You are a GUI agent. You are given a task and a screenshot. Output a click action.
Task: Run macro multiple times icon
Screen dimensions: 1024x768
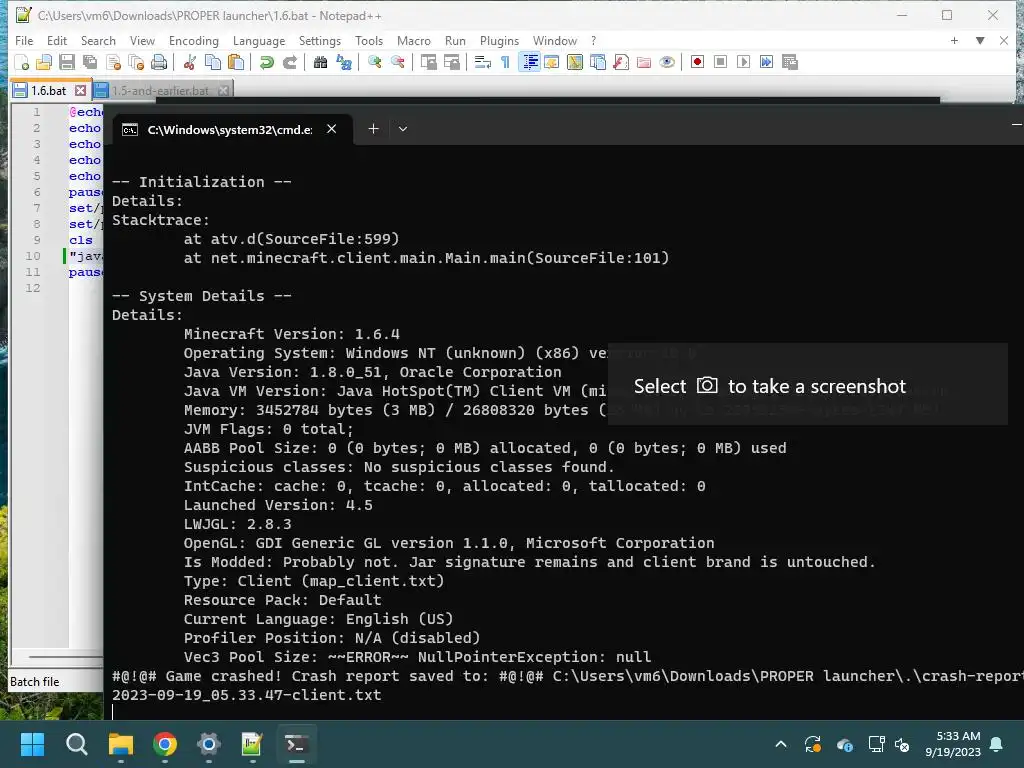(766, 62)
